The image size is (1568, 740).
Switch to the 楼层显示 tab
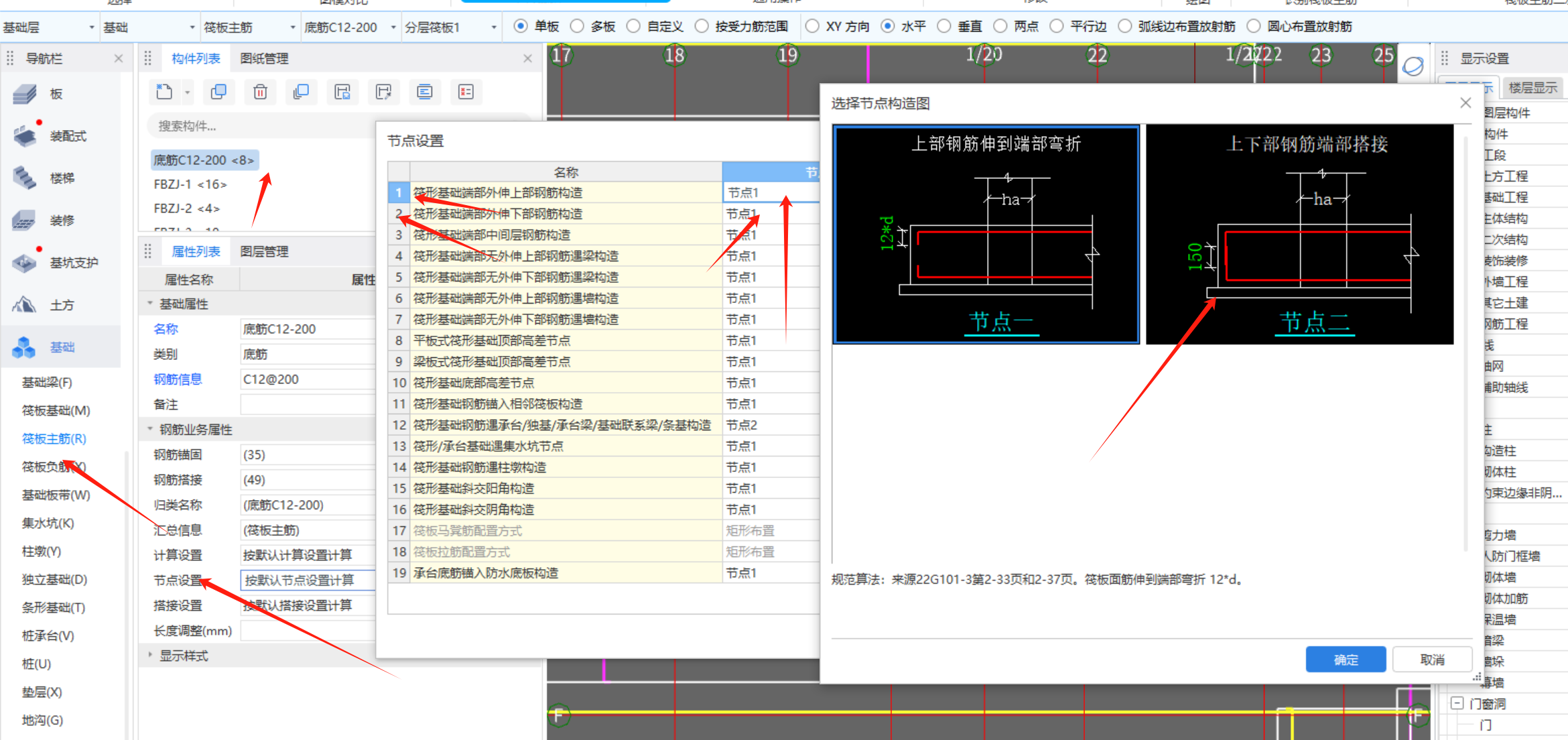[1532, 88]
